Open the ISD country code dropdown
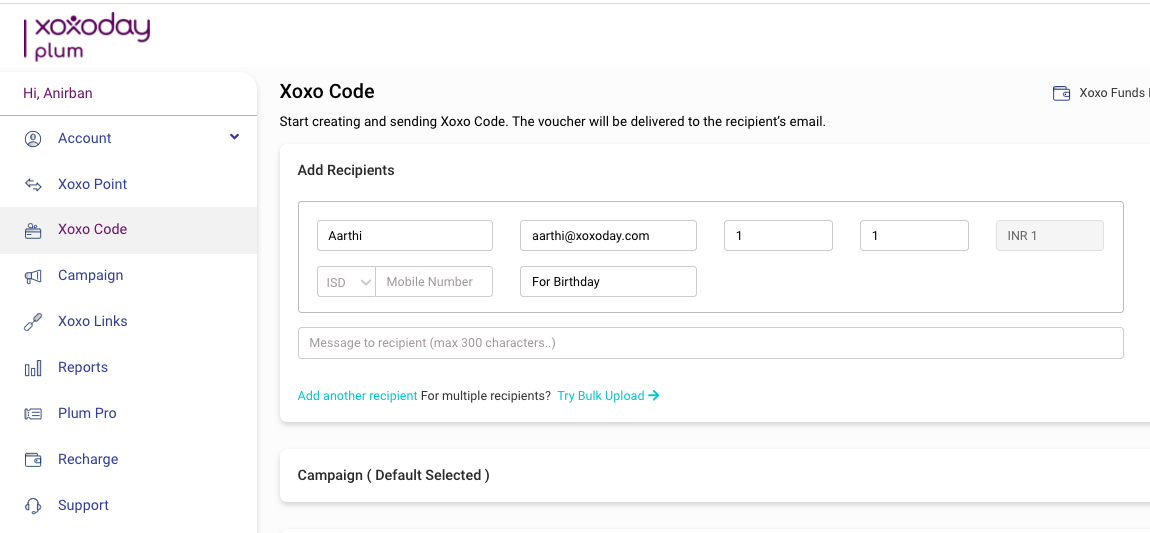Screen dimensions: 1150x533 click(x=346, y=282)
